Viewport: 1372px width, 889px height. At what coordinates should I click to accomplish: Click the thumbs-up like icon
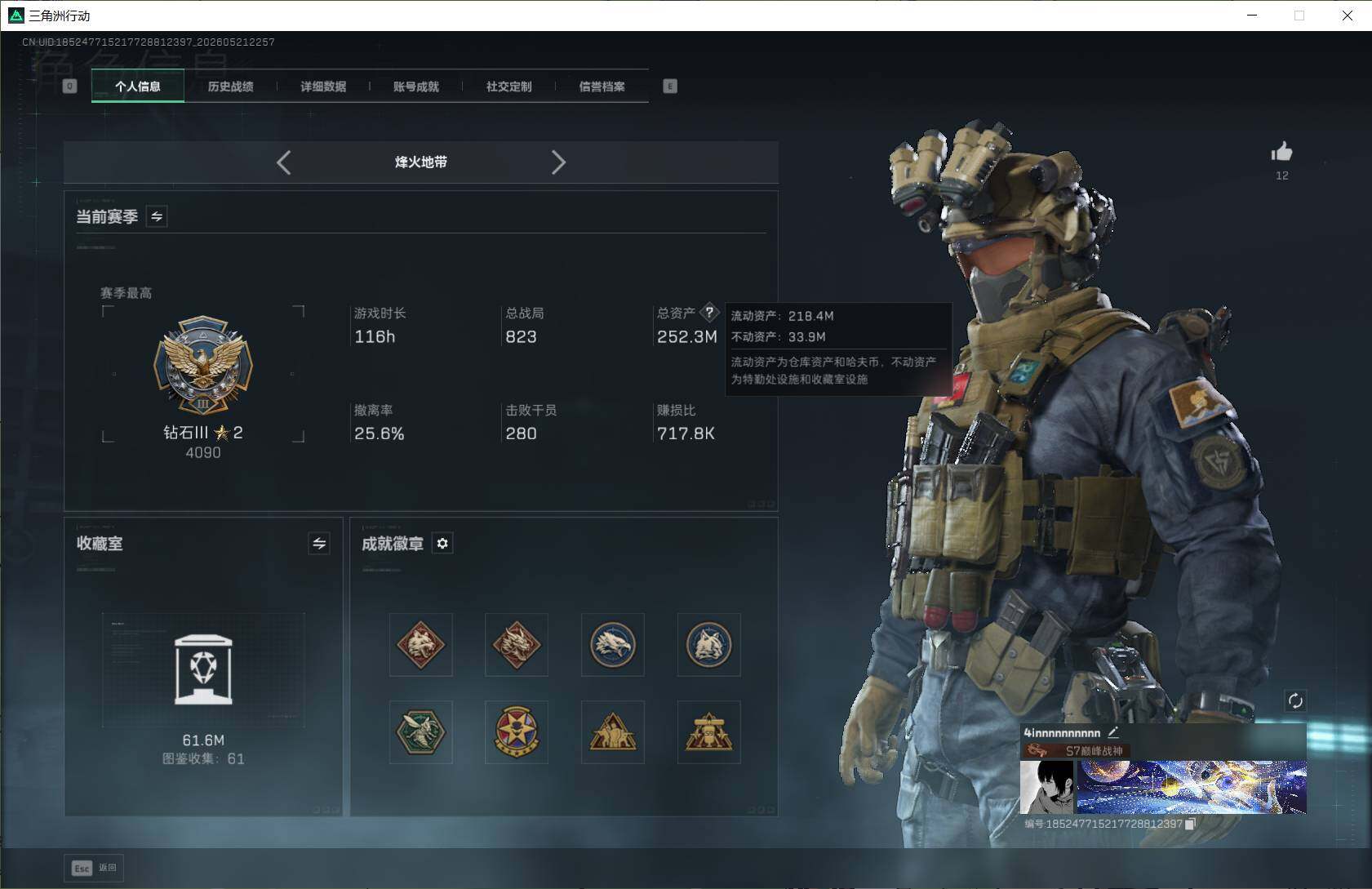(x=1281, y=152)
